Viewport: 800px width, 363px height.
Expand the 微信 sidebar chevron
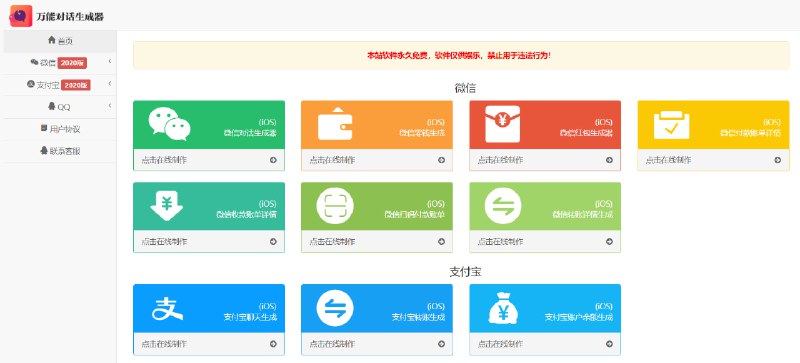point(110,62)
